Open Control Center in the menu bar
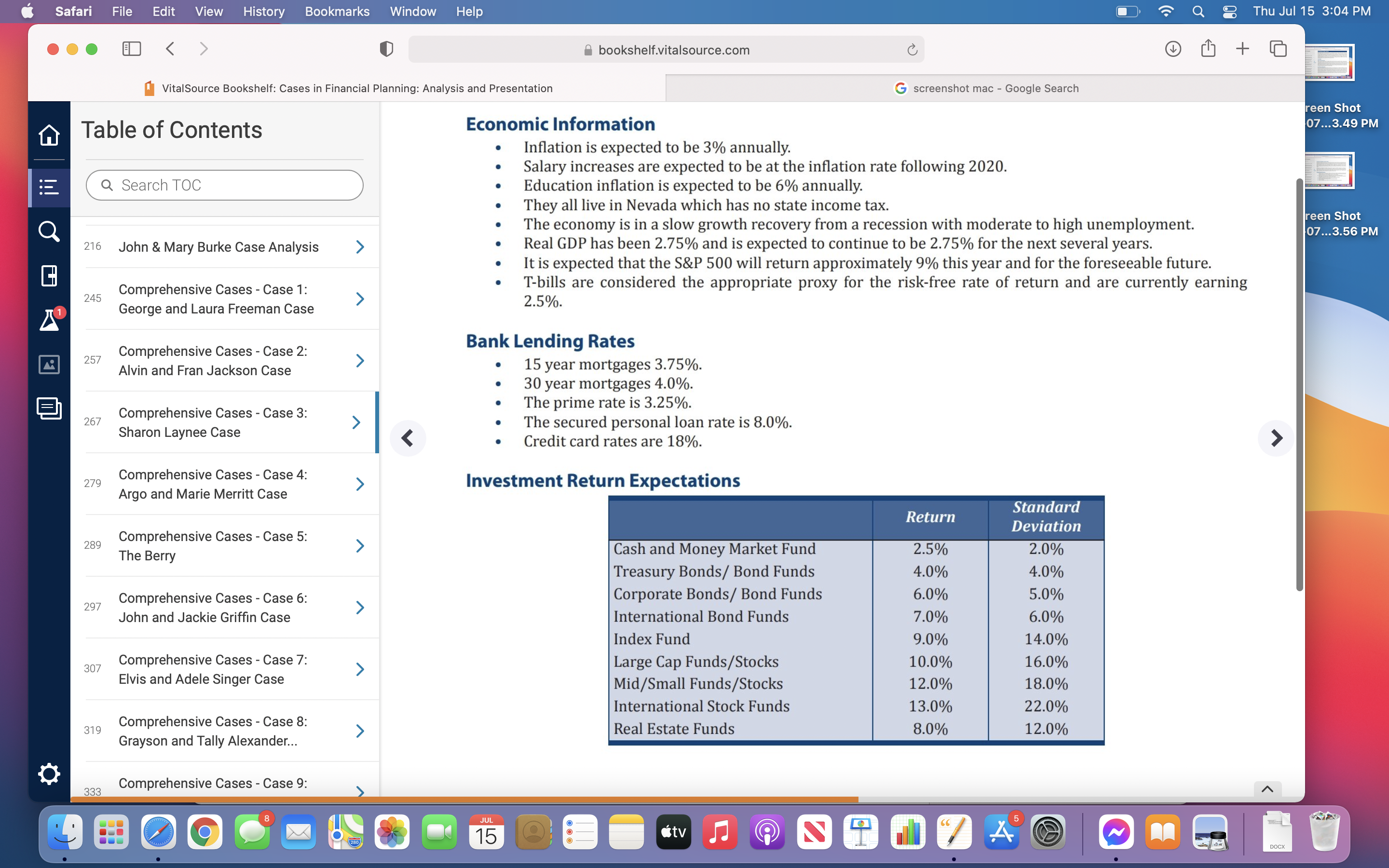The width and height of the screenshot is (1389, 868). coord(1229,12)
